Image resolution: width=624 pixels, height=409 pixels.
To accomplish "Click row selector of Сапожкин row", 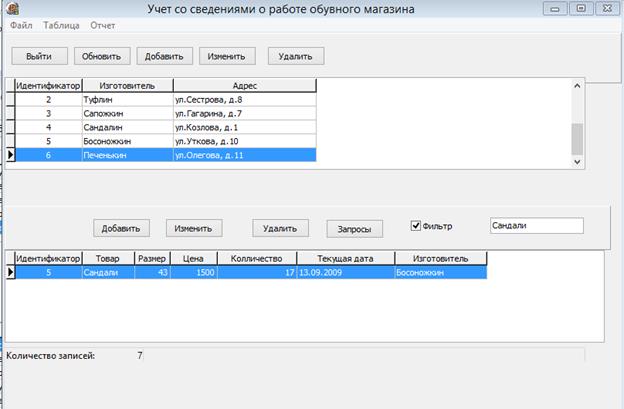I will click(10, 113).
